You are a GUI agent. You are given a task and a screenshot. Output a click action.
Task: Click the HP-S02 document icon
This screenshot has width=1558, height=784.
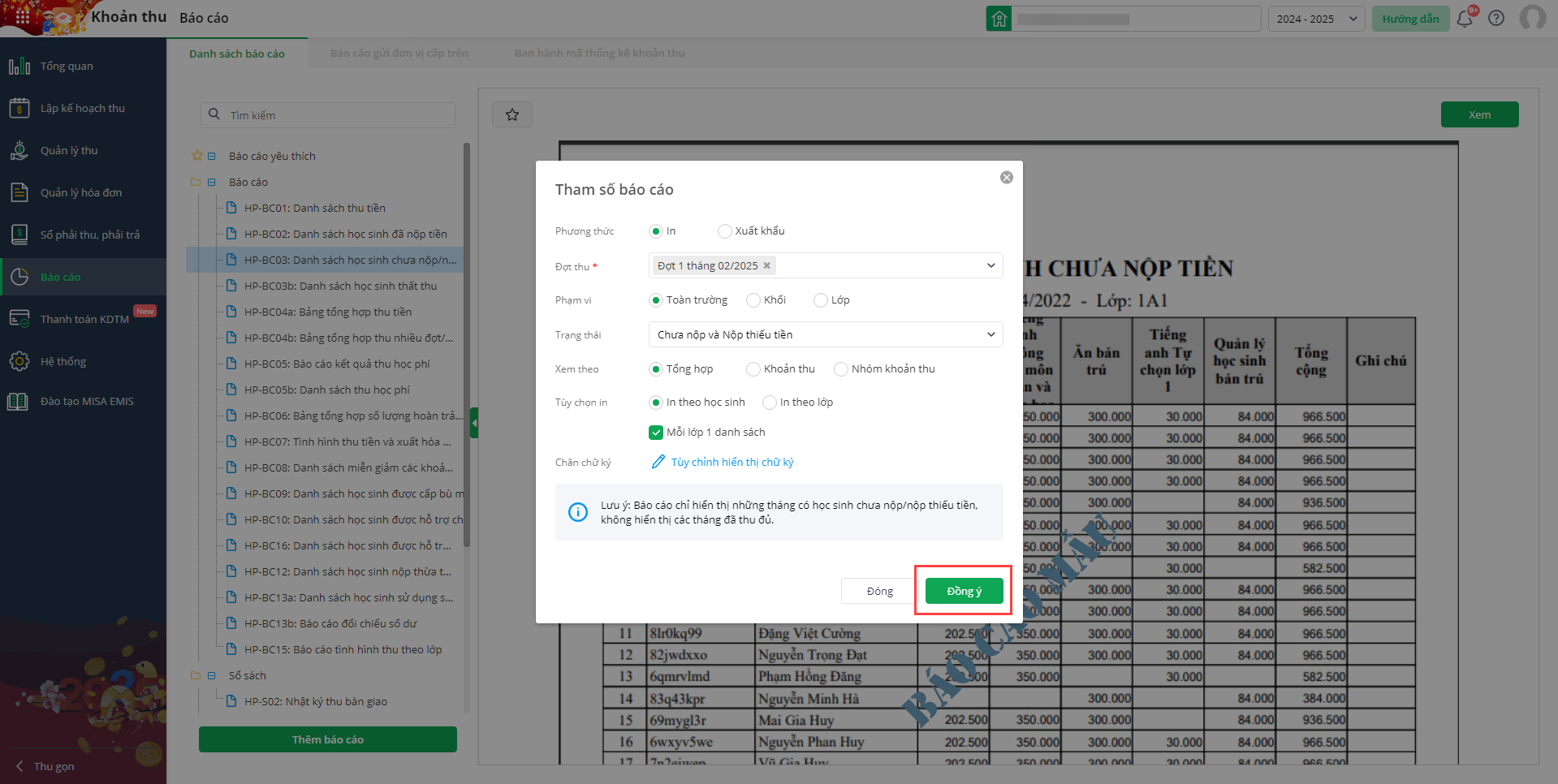(x=231, y=701)
